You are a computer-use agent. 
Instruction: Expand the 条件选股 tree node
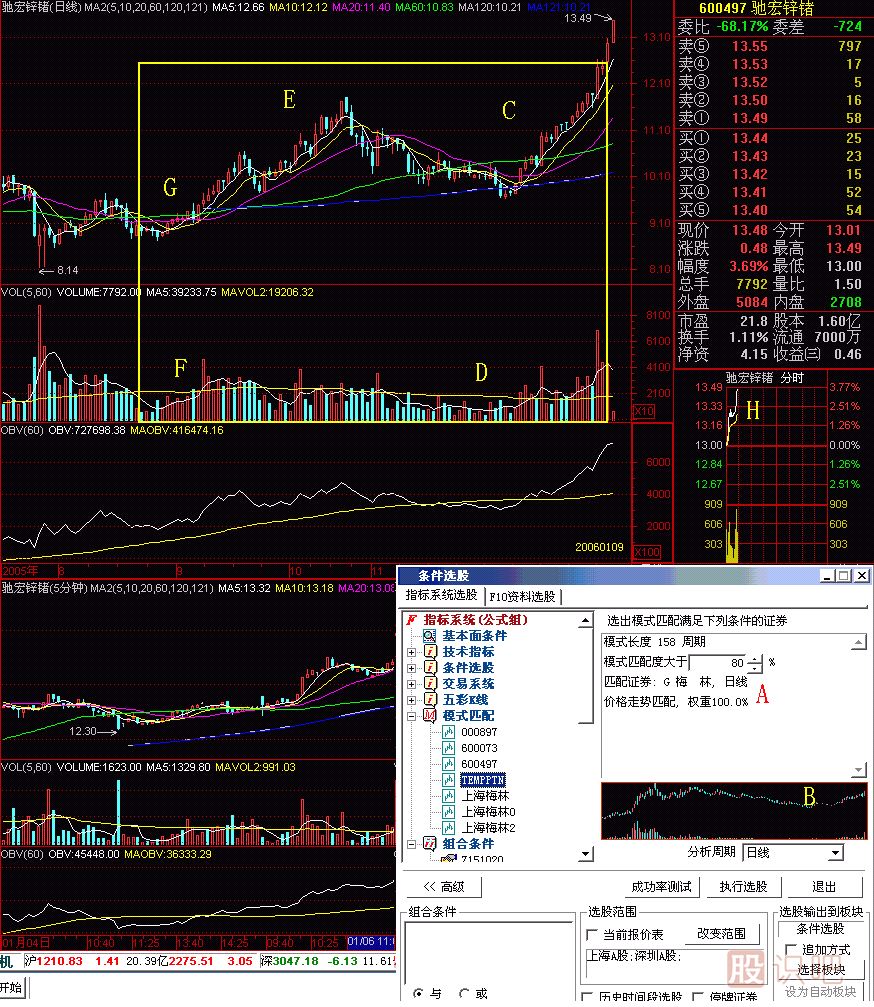click(x=411, y=668)
